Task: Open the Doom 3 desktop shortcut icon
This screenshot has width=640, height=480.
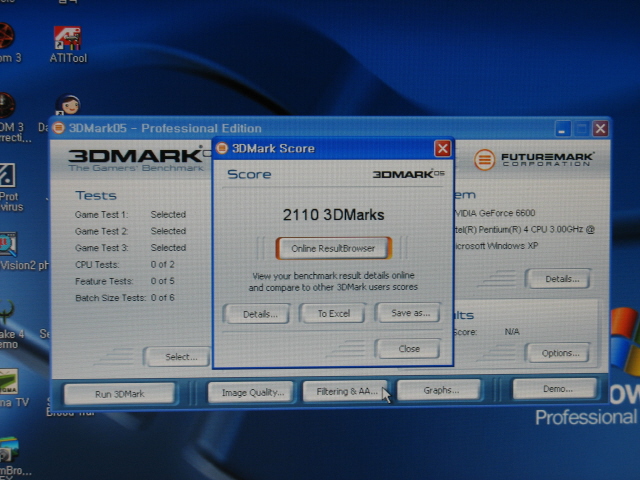Action: point(7,43)
